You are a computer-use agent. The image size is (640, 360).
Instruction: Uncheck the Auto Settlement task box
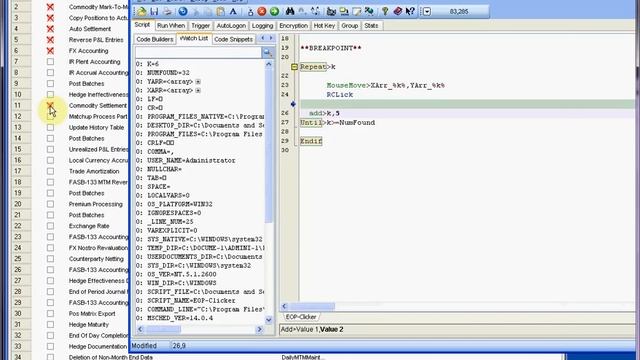(x=50, y=29)
